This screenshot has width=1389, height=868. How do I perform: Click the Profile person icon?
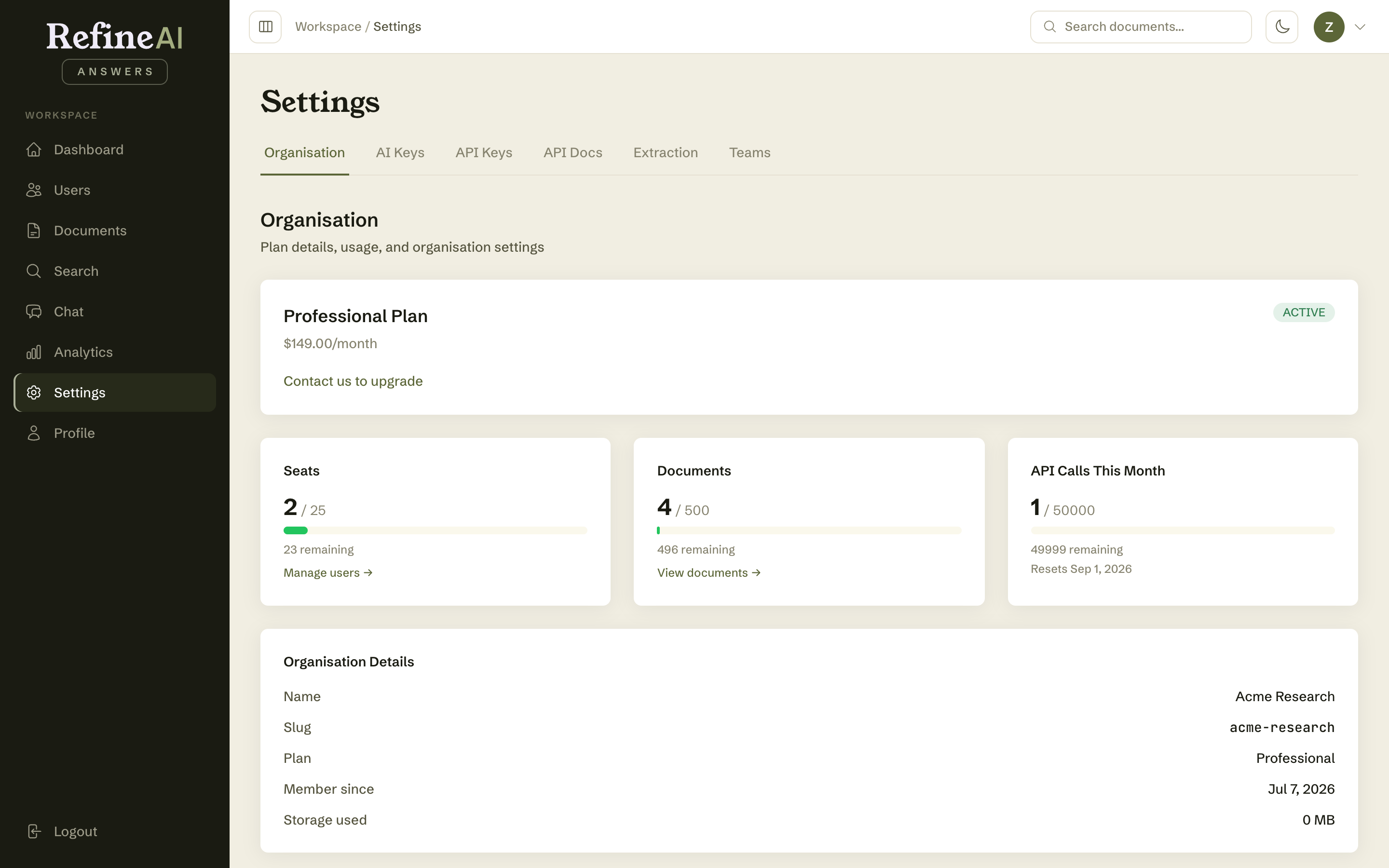click(34, 433)
